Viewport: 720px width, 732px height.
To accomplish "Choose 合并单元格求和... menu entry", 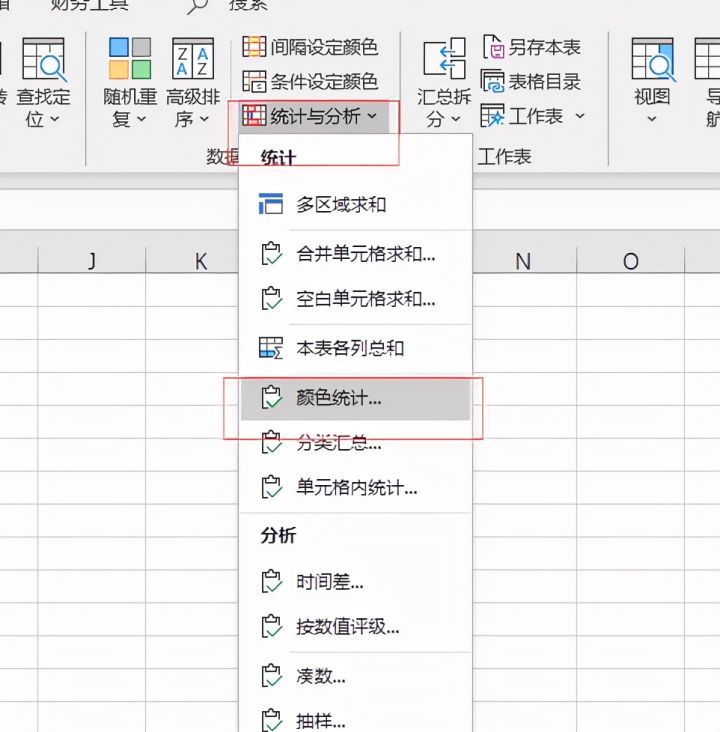I will (355, 254).
